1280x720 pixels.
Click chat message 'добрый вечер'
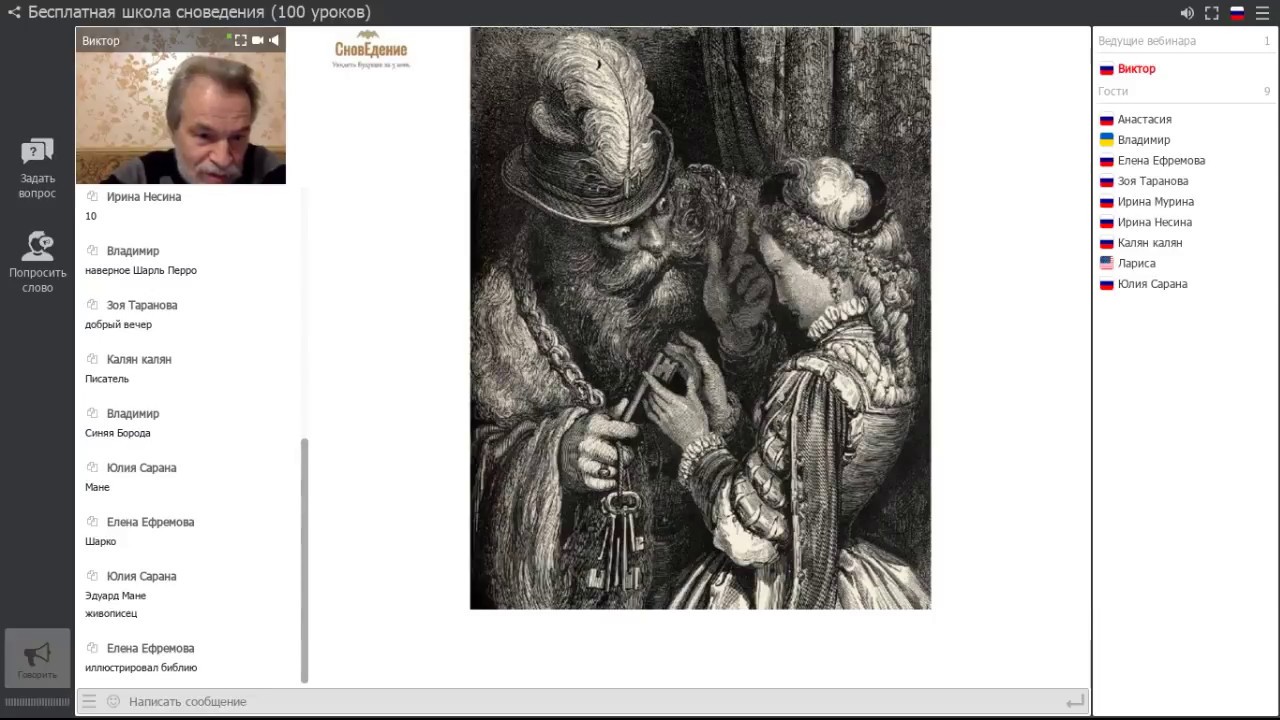[119, 324]
